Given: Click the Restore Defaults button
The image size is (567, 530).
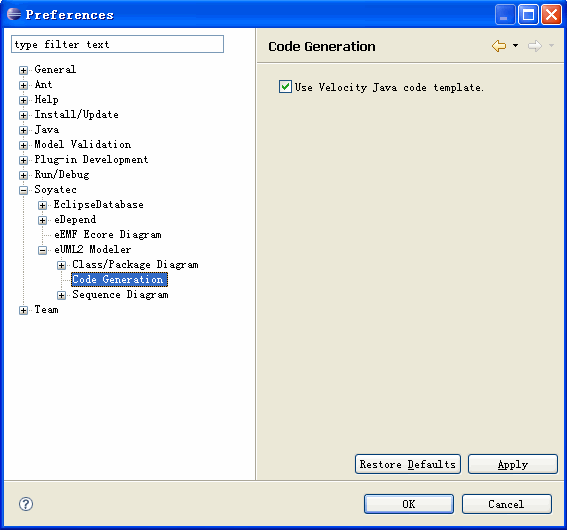Looking at the screenshot, I should coord(408,464).
